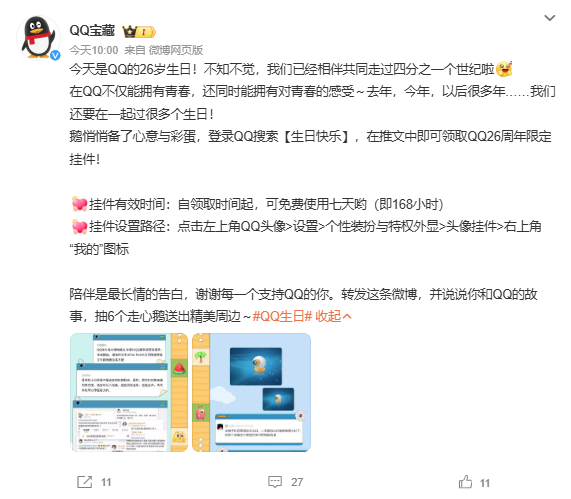The image size is (571, 499).
Task: Click the repost share icon
Action: click(84, 482)
